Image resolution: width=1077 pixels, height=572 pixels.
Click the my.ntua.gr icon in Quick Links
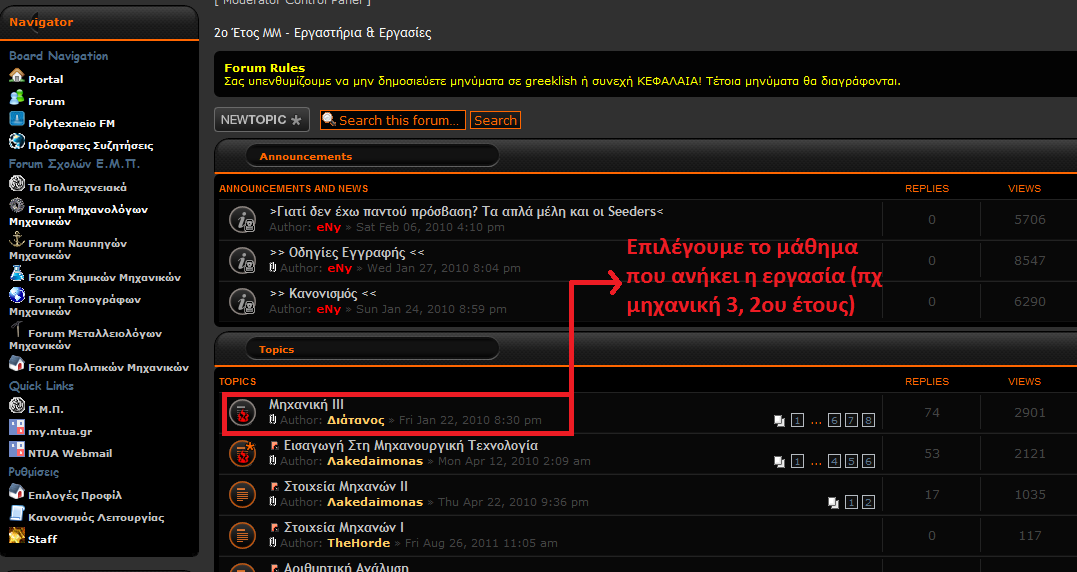16,429
